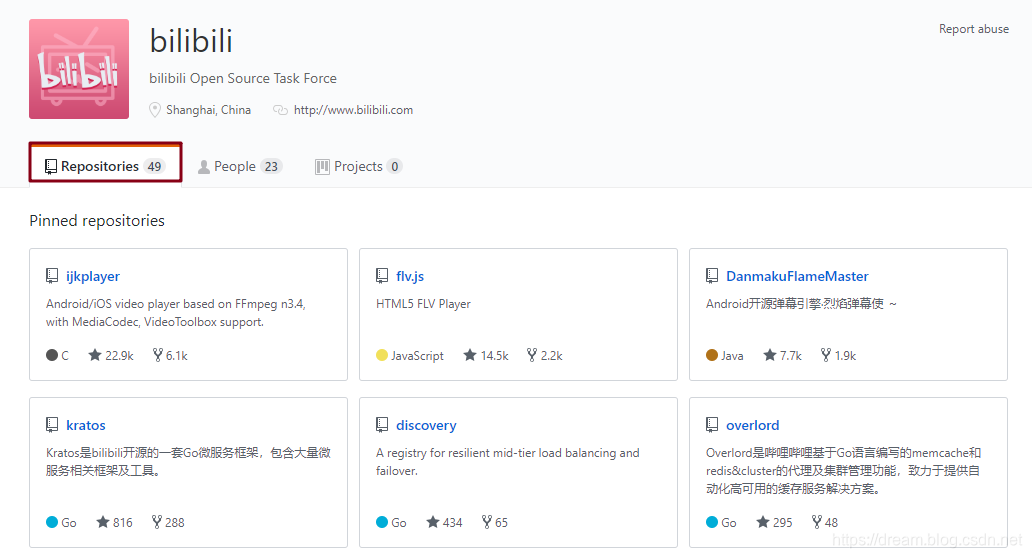The width and height of the screenshot is (1032, 558).
Task: Click the bilibili organization avatar logo
Action: [x=79, y=69]
